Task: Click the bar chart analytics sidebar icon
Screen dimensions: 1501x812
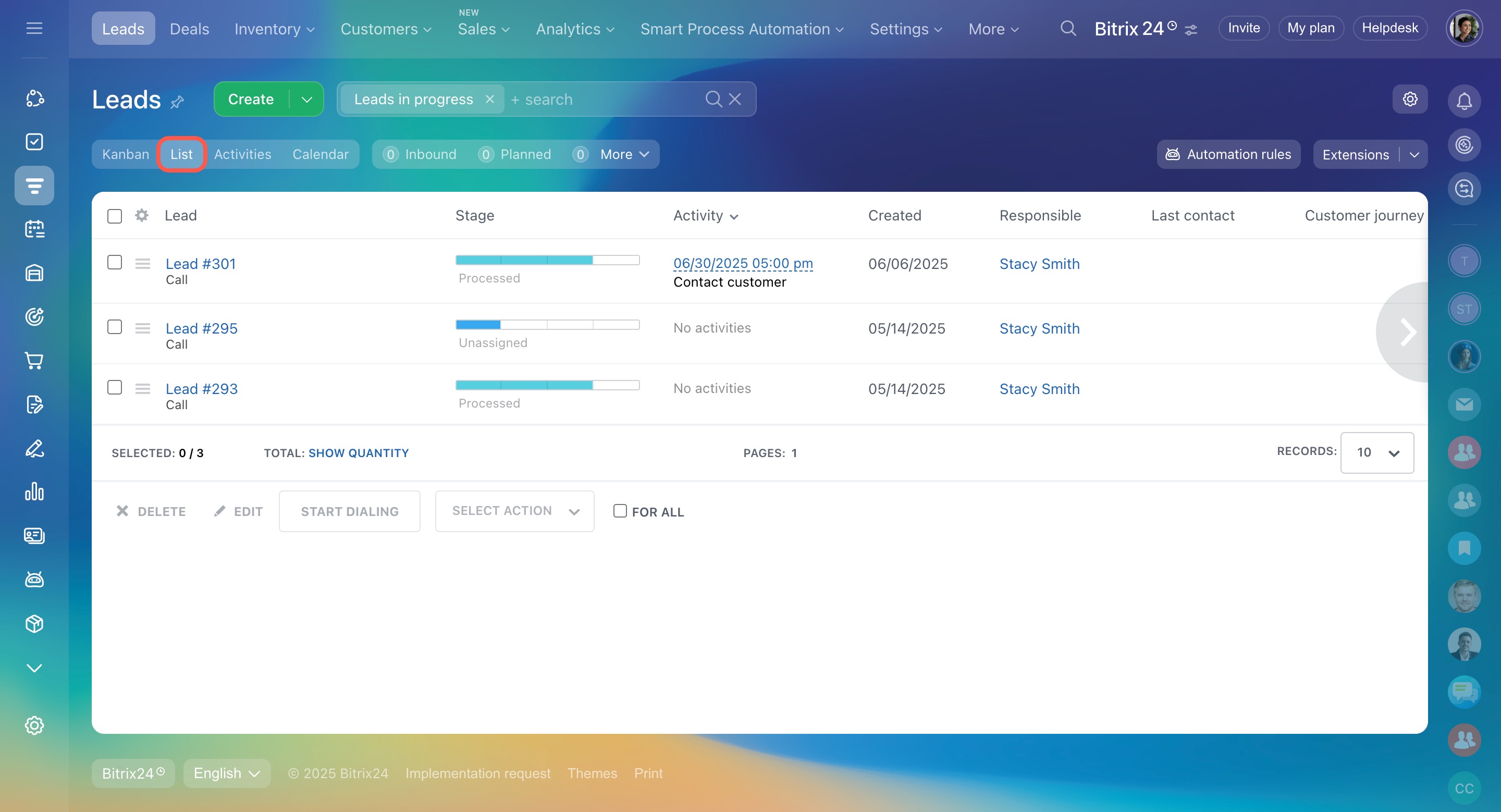Action: tap(34, 491)
